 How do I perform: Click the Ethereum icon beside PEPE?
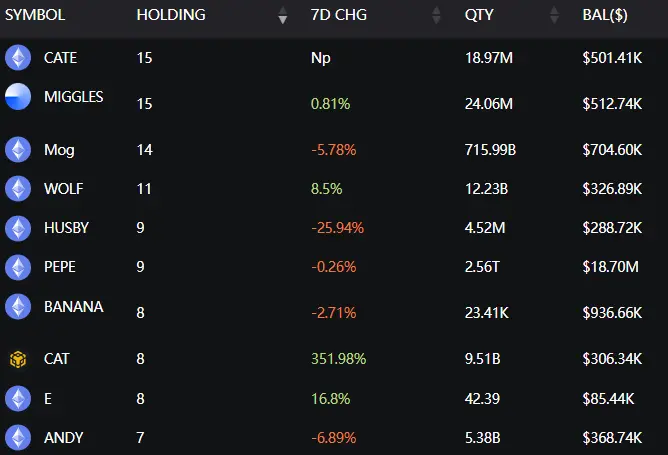(18, 267)
